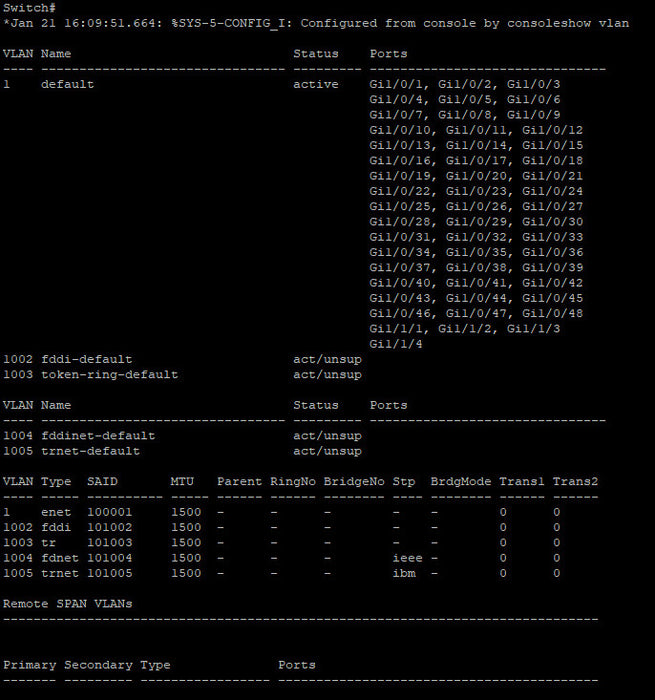
Task: Click the 'fdnet' type value
Action: coord(60,558)
